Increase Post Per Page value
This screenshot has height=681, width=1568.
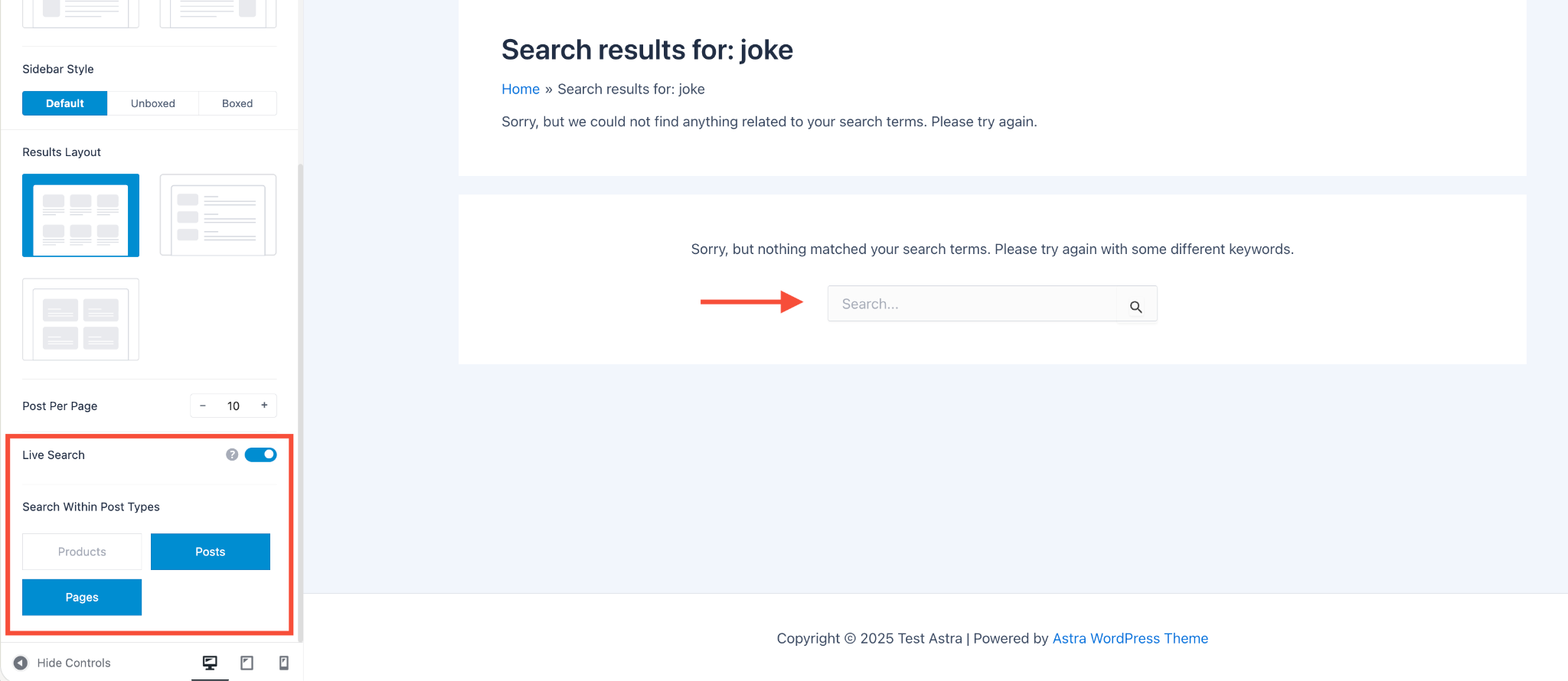264,406
